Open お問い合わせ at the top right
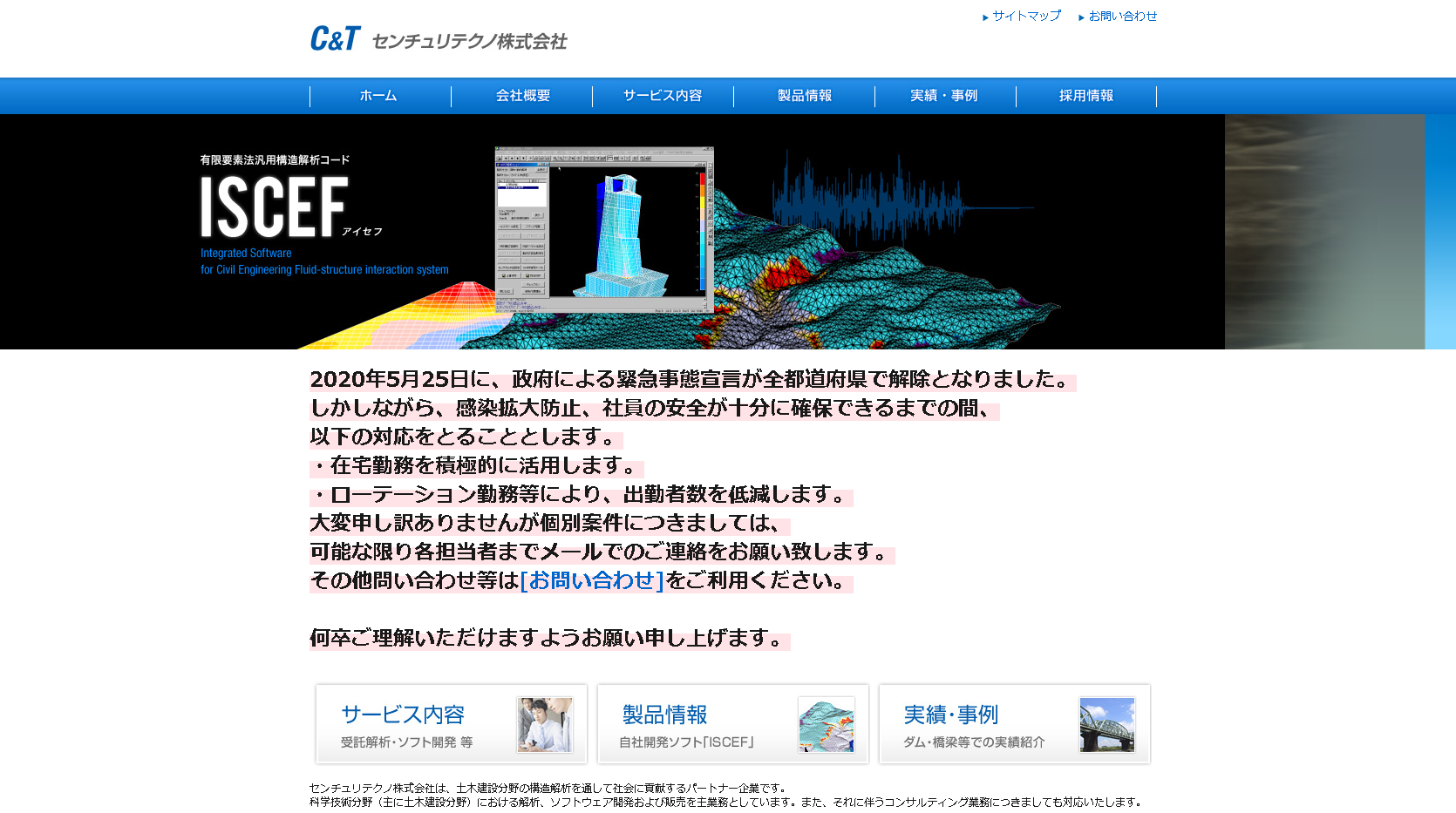 pyautogui.click(x=1123, y=16)
